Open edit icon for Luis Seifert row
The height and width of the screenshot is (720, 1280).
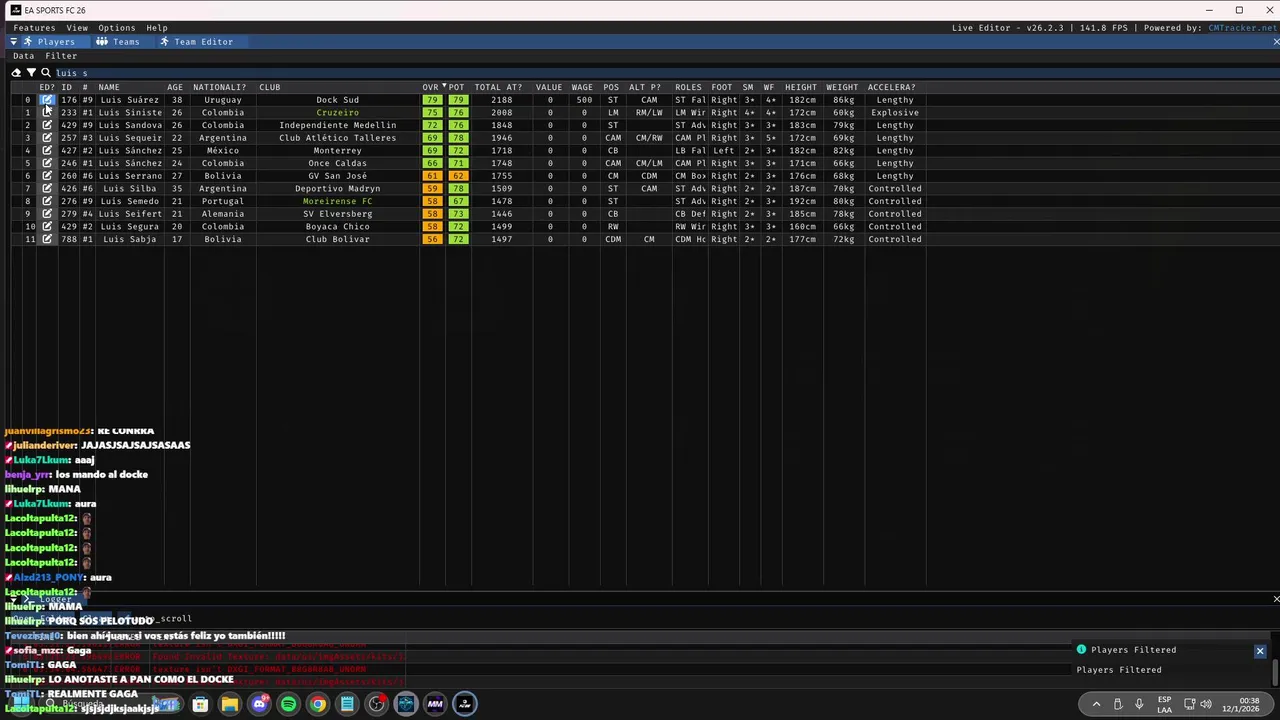pyautogui.click(x=47, y=214)
